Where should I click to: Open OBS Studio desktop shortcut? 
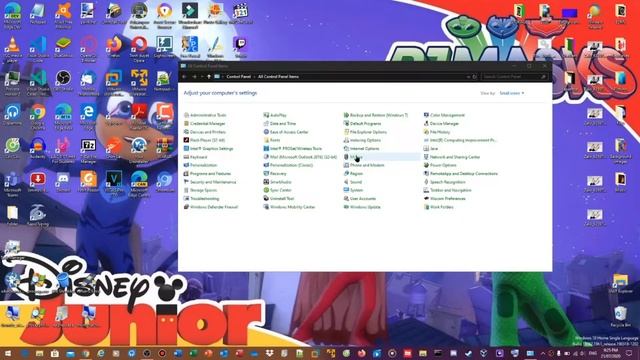pos(63,80)
